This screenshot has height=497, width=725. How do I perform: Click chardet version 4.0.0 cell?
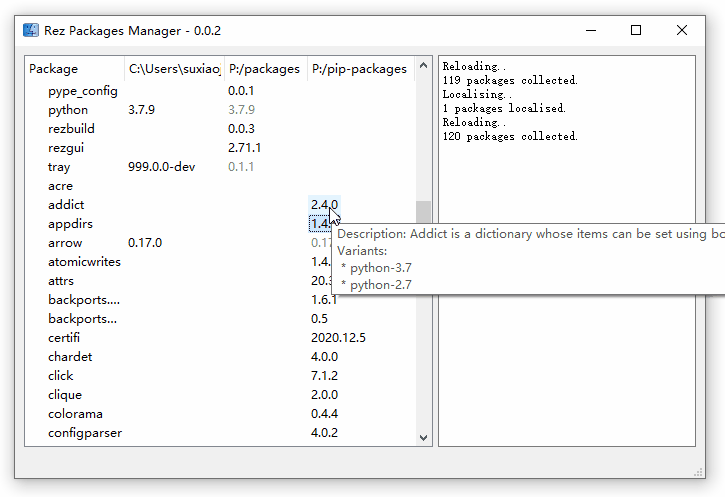324,356
